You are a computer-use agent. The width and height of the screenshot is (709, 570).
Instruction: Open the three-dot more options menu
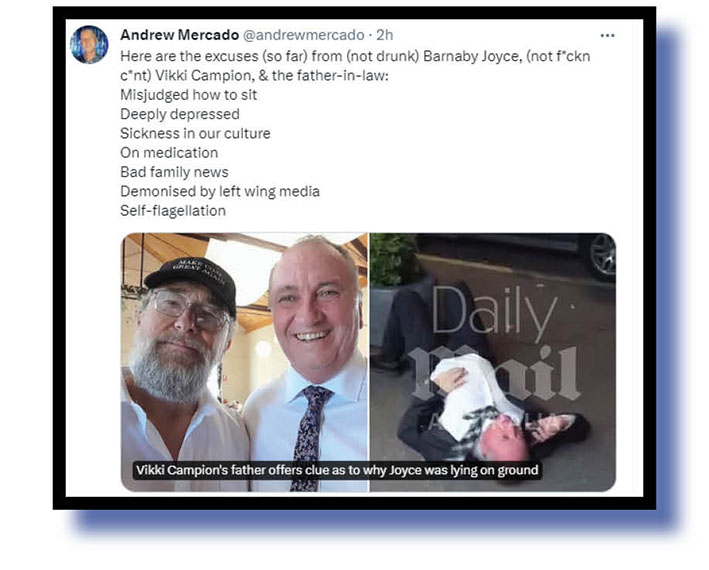[x=607, y=35]
